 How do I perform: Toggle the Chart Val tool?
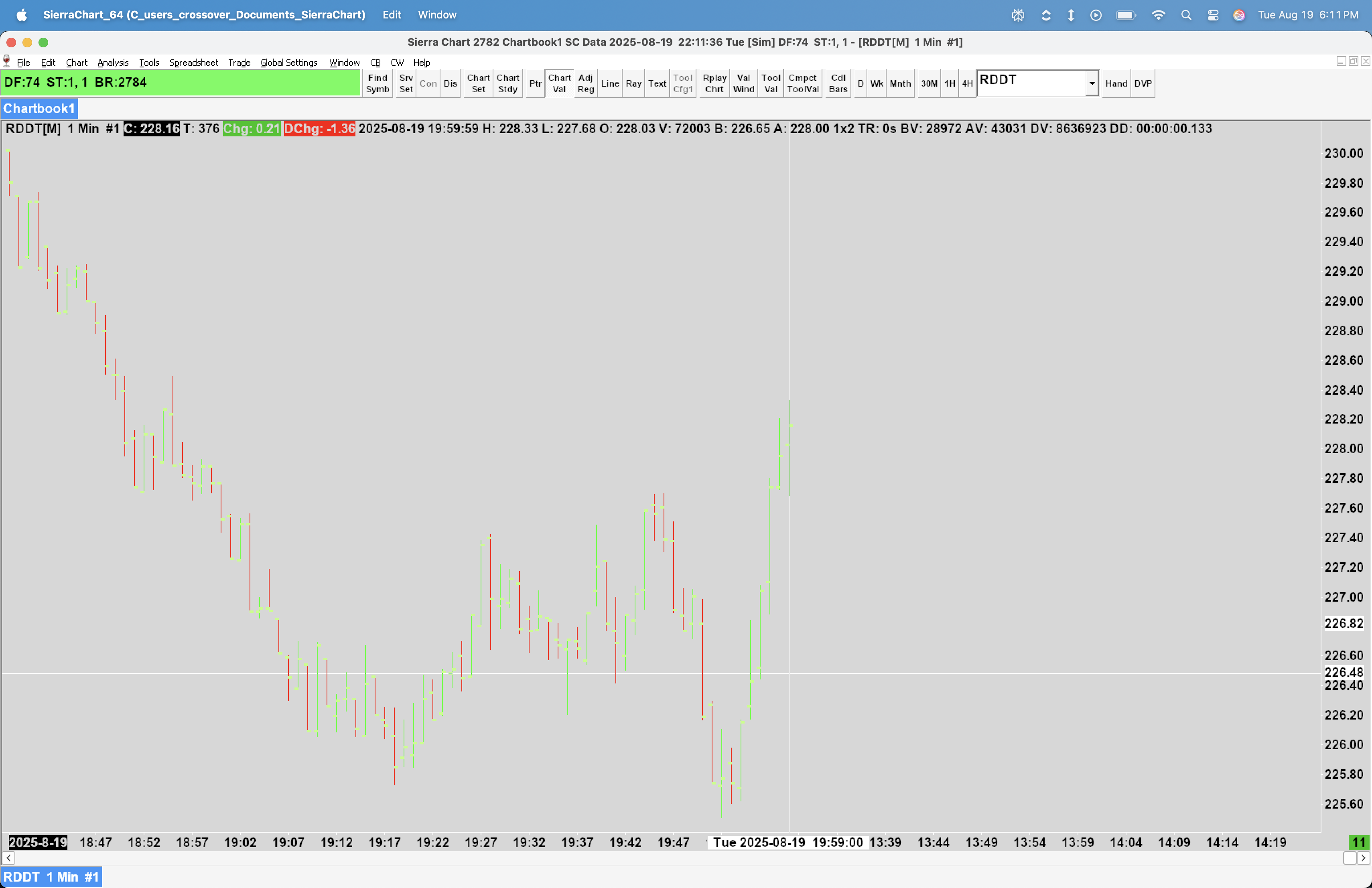(558, 83)
